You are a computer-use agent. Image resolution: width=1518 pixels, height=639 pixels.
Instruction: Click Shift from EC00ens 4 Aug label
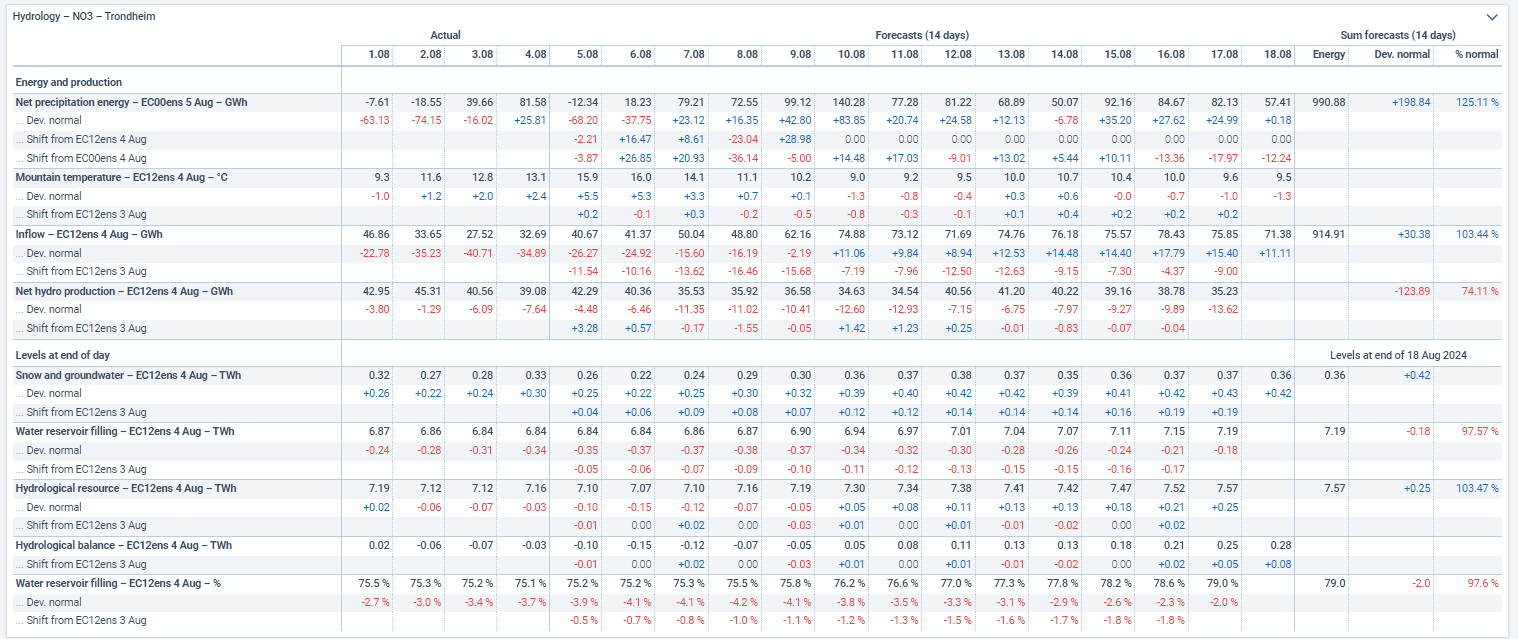coord(87,158)
